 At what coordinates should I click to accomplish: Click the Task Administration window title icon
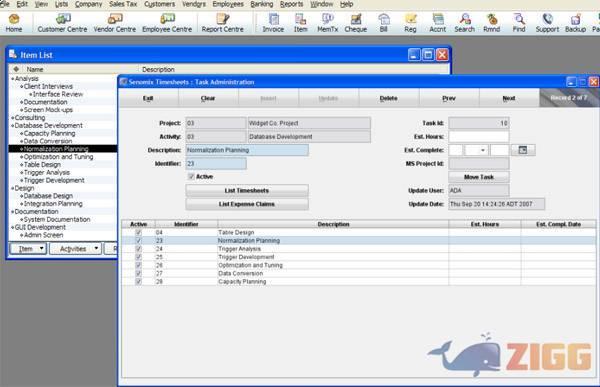click(x=123, y=82)
